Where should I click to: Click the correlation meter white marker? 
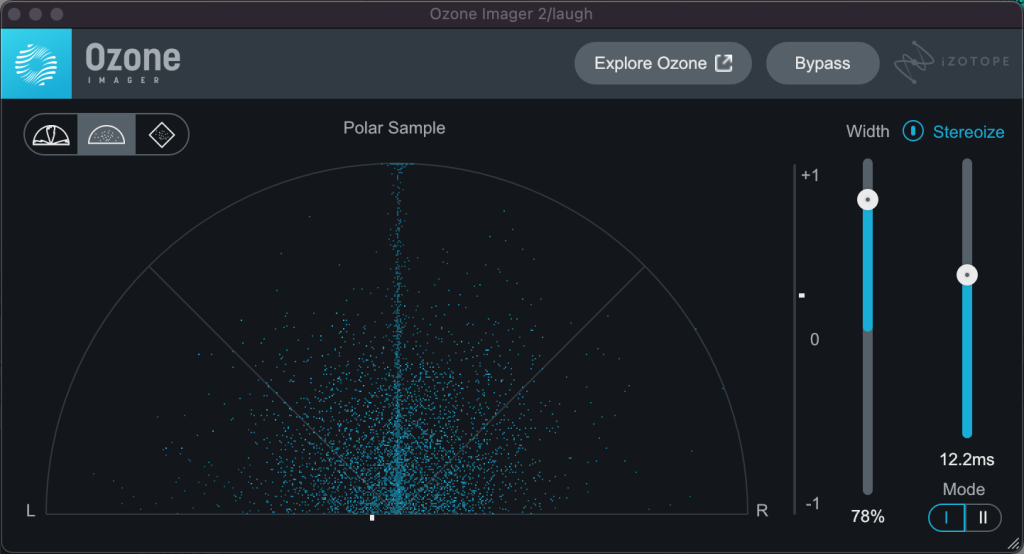[x=802, y=295]
